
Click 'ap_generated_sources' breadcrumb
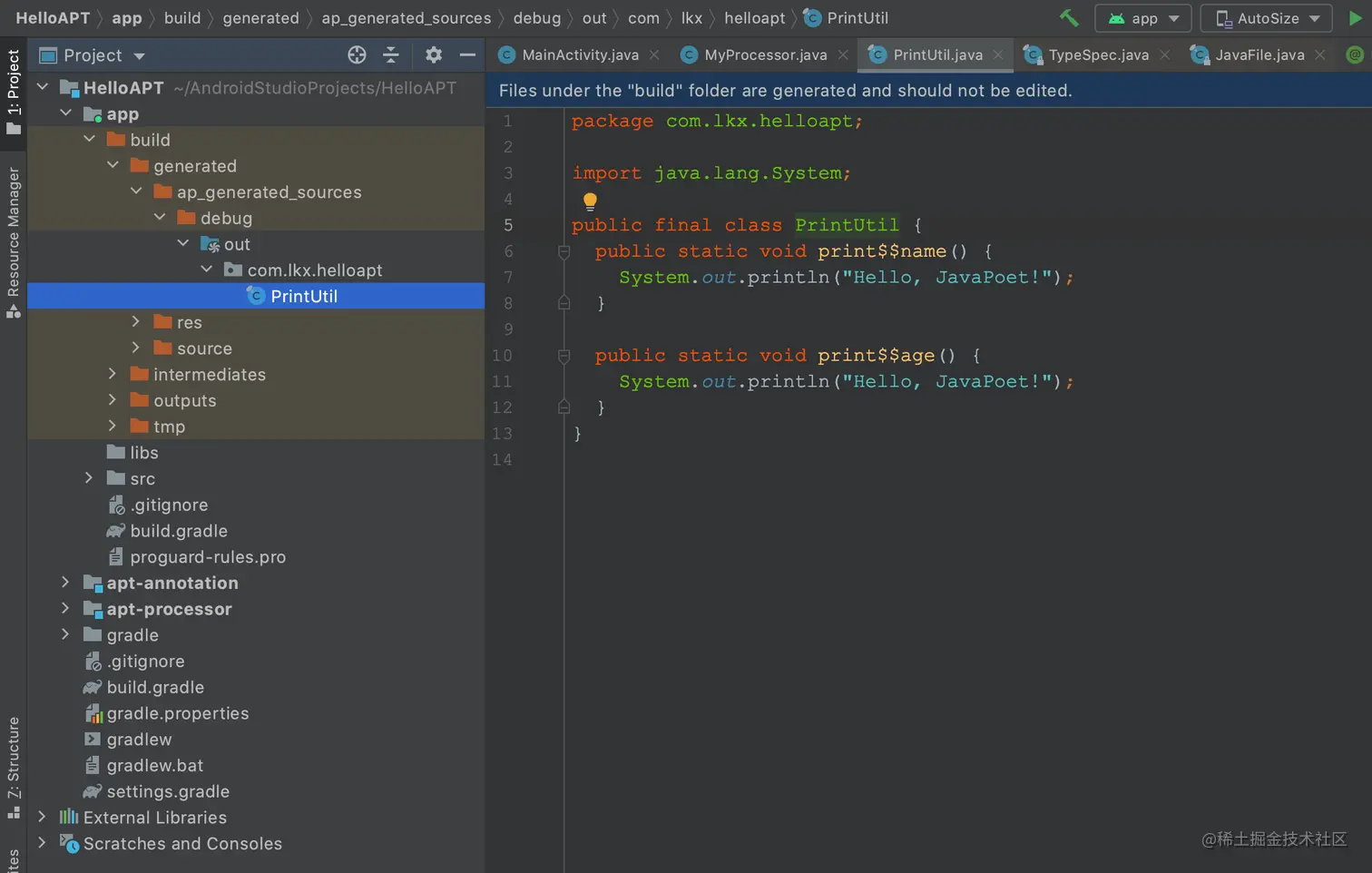coord(406,18)
